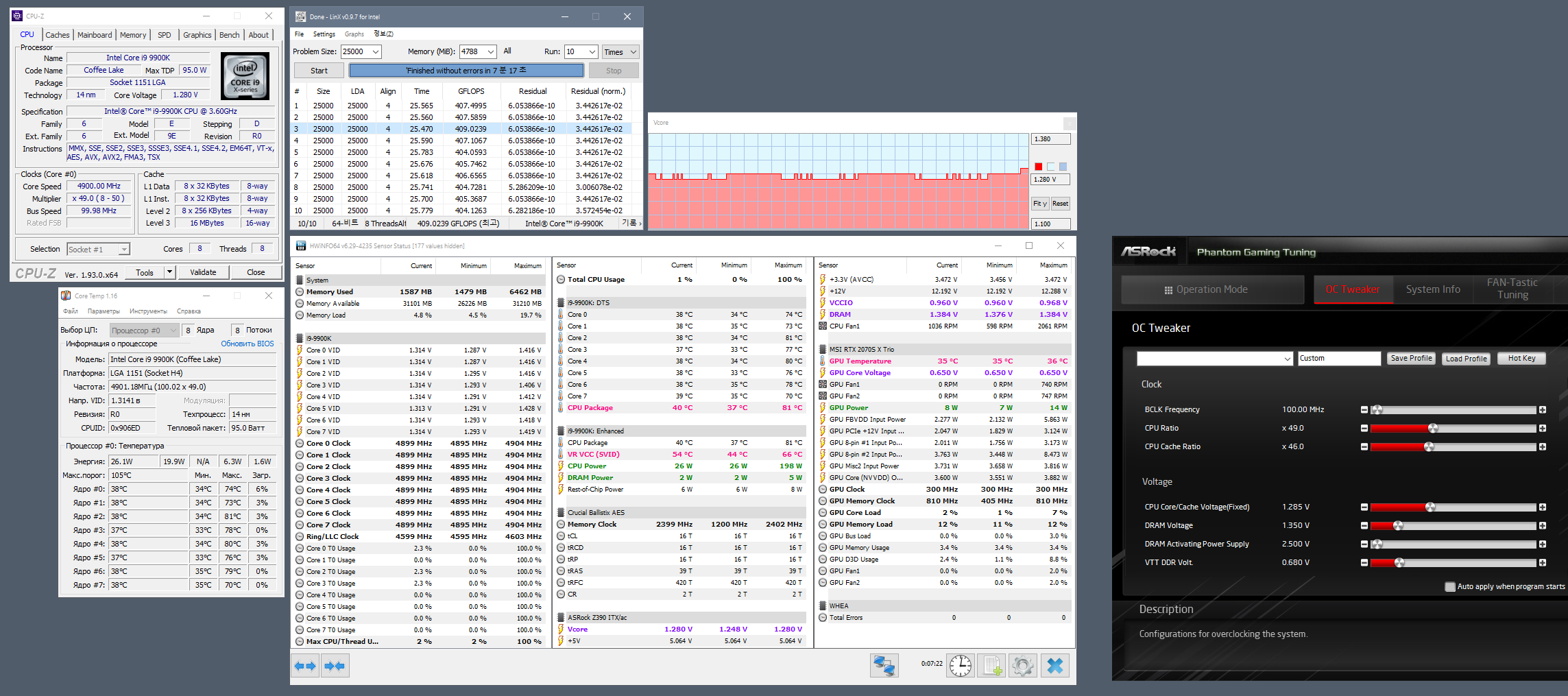Switch to CPU-Z Caches tab

click(x=58, y=35)
